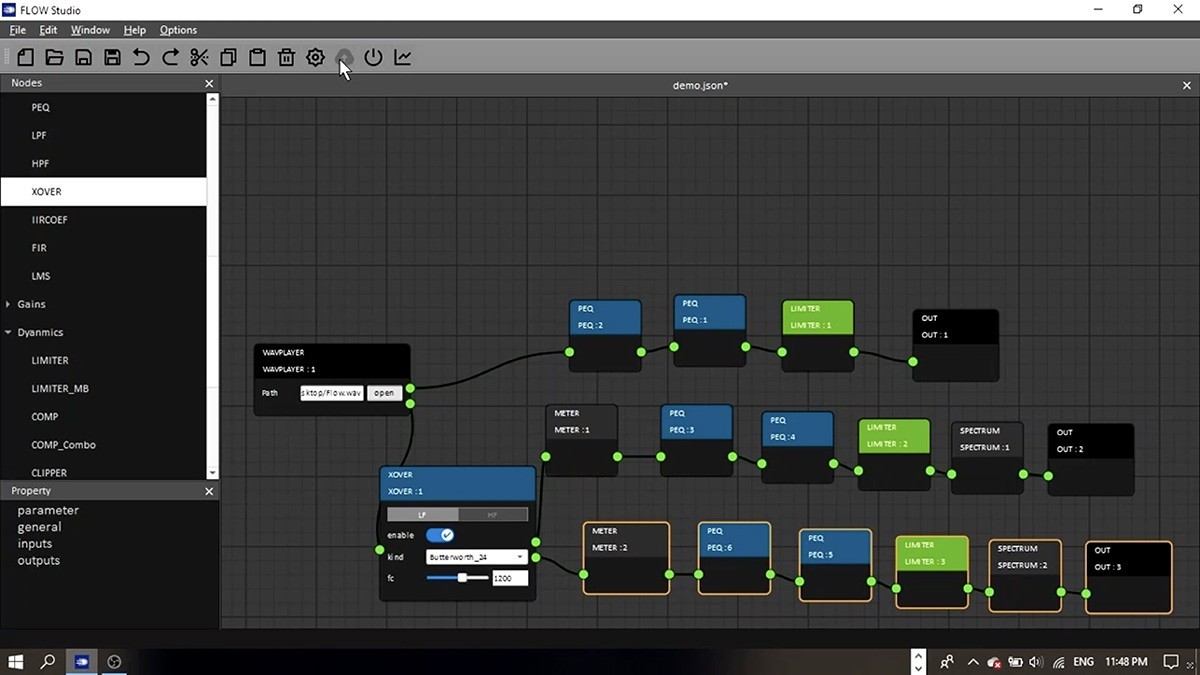1200x675 pixels.
Task: Click the Undo arrow icon
Action: (x=141, y=57)
